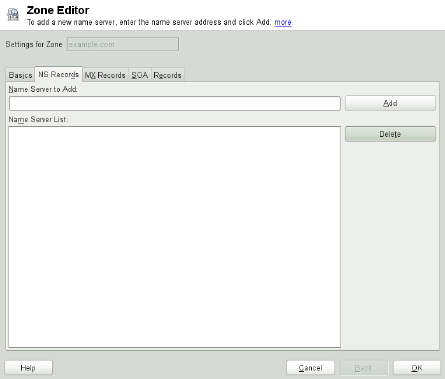Click the "Settings for Zone" label
Screen dimensions: 445x379
[x=34, y=44]
